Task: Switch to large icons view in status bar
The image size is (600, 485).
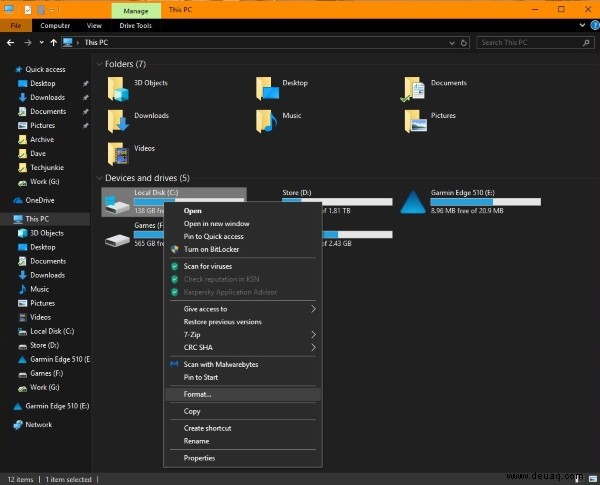Action: coord(593,479)
